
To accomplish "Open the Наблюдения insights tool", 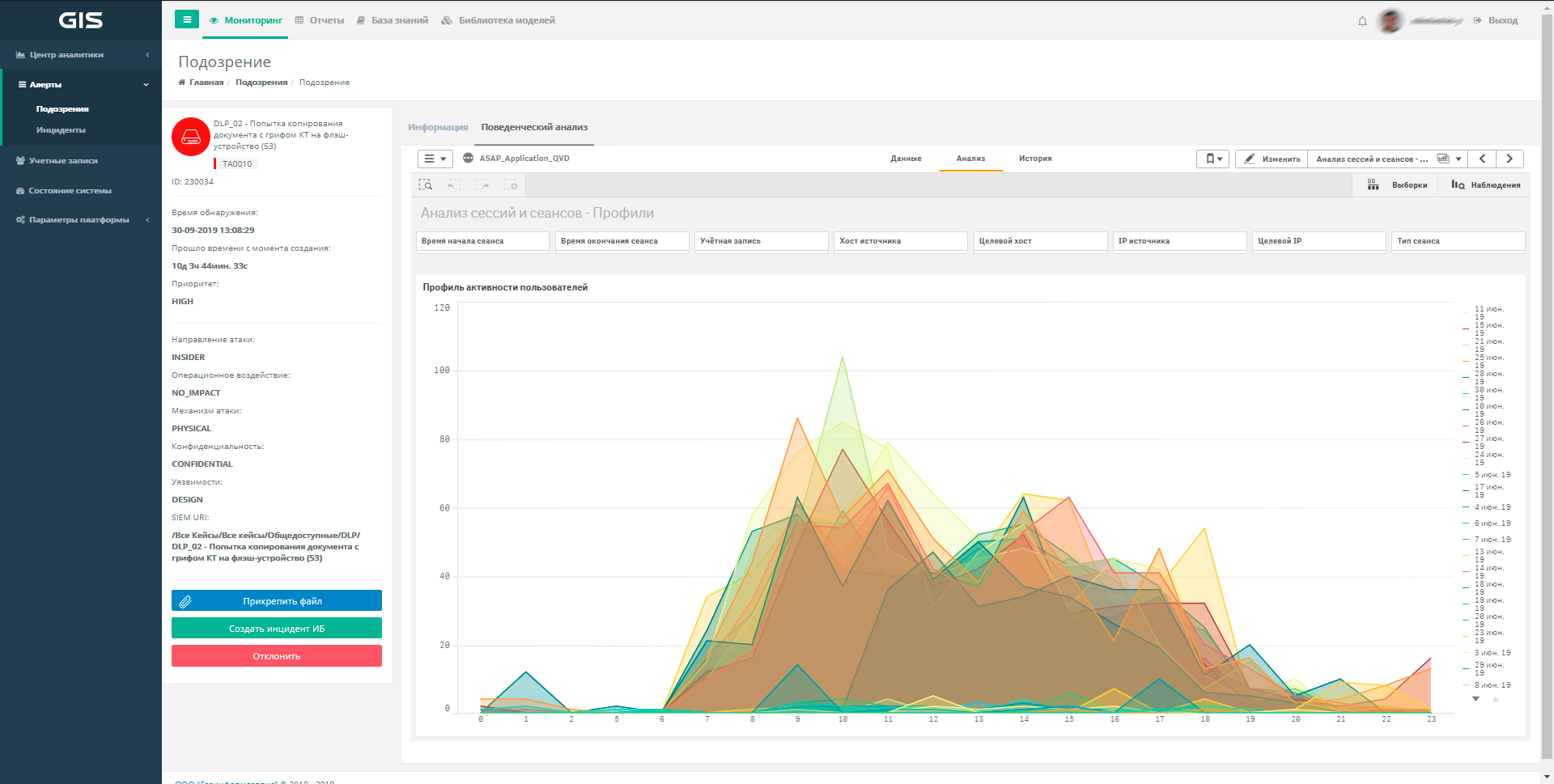I will [x=1485, y=185].
